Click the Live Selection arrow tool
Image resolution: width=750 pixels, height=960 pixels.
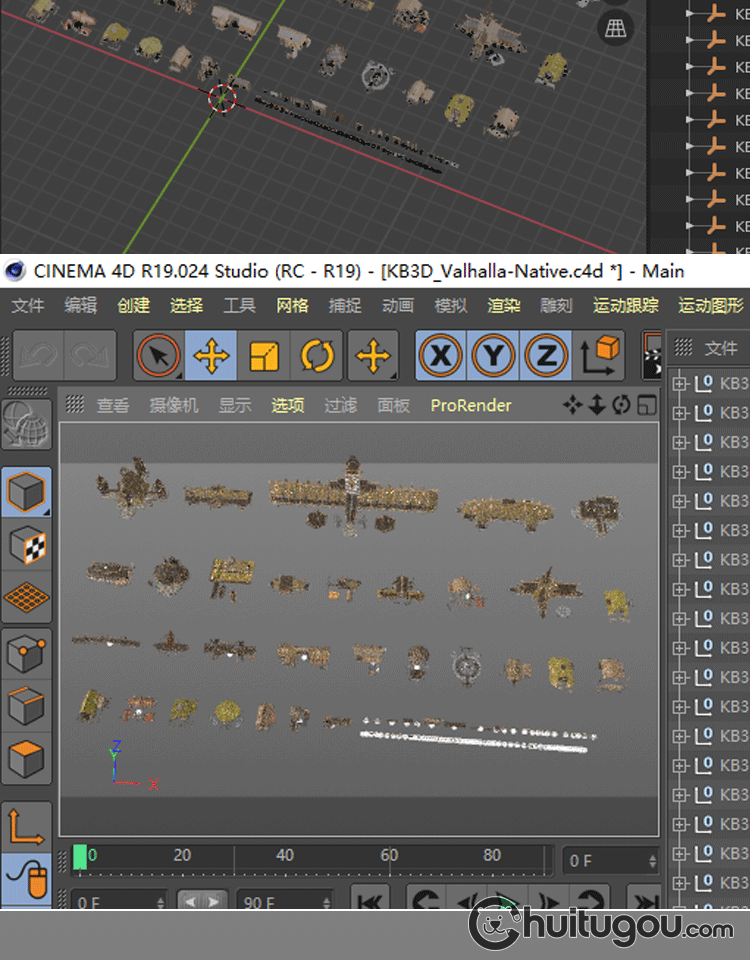158,356
